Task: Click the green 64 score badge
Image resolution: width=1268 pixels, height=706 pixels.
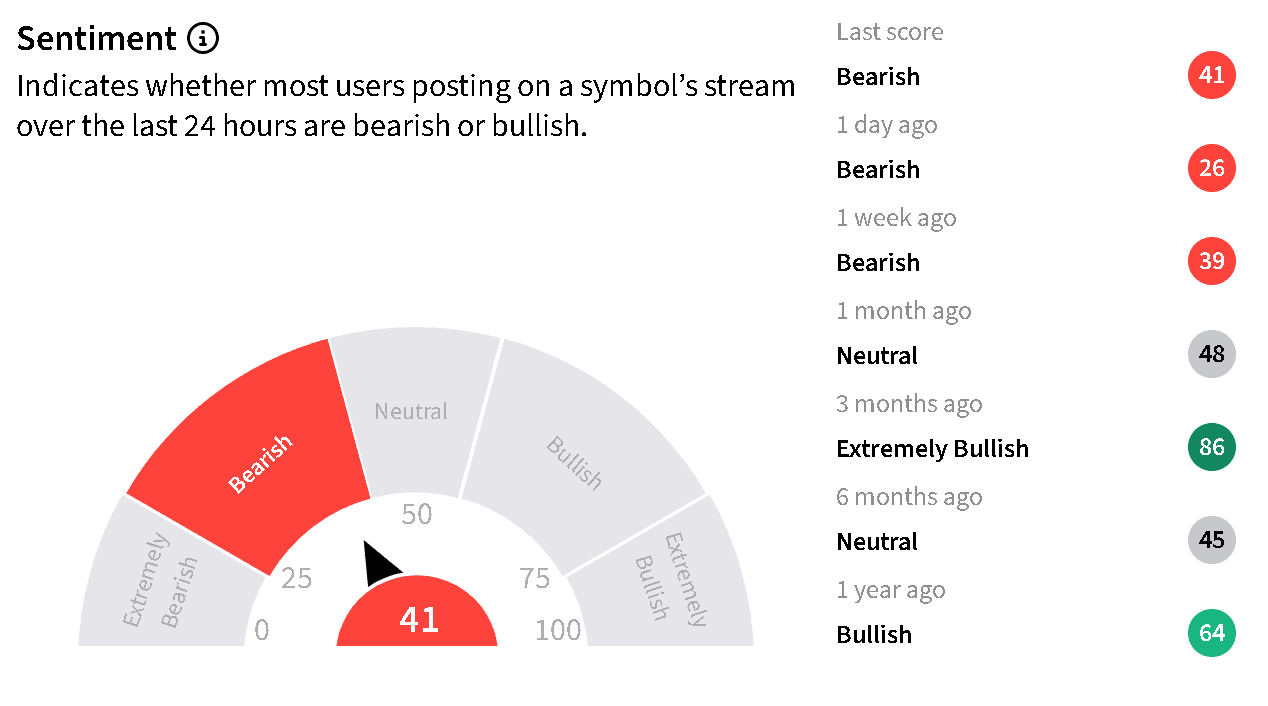Action: click(x=1212, y=633)
